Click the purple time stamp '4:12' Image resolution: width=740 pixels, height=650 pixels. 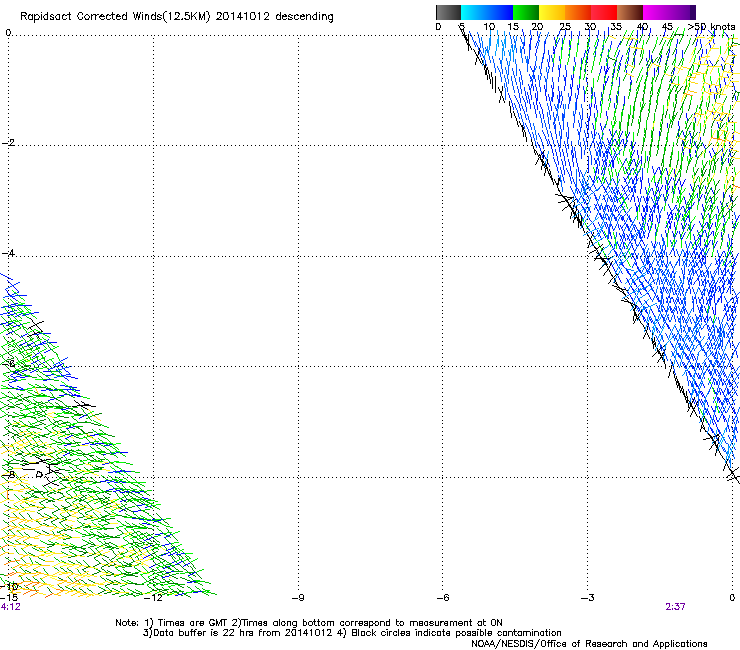pyautogui.click(x=10, y=607)
